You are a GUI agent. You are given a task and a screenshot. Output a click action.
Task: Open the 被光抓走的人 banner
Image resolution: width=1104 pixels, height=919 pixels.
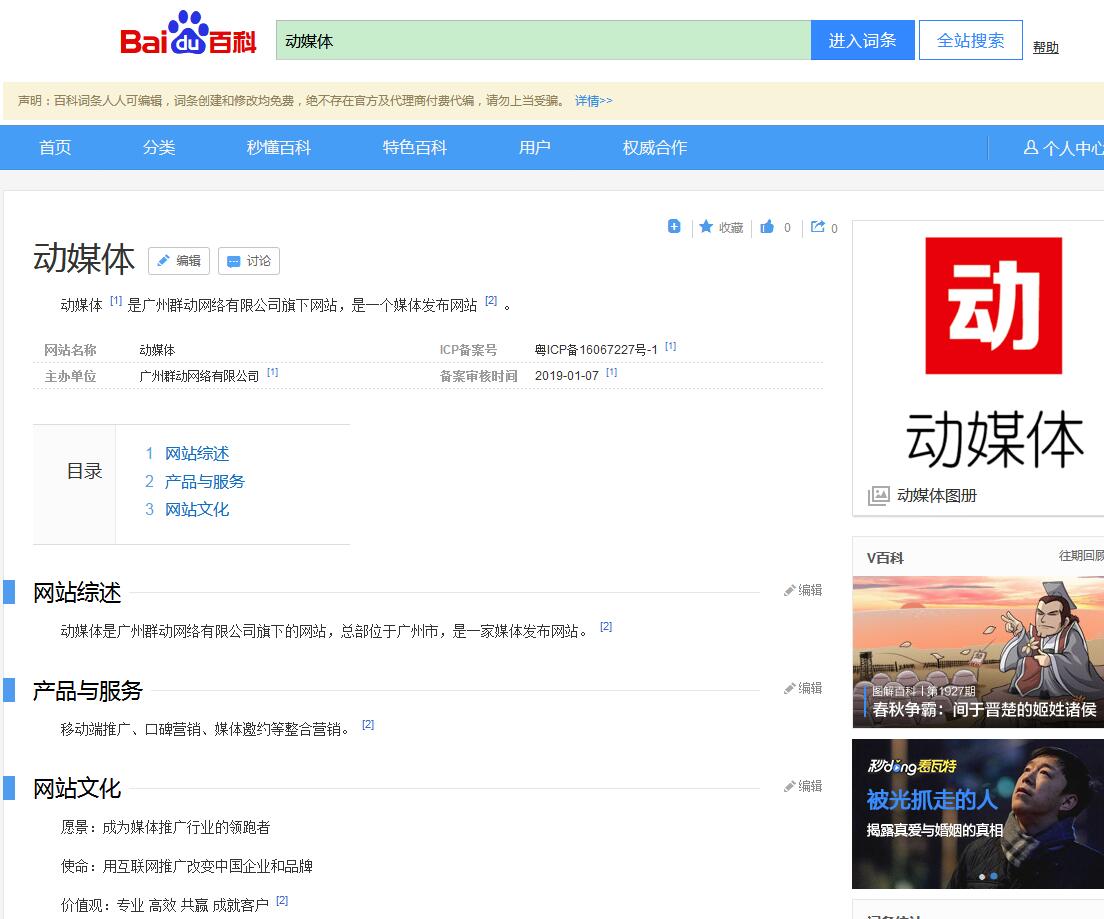coord(979,814)
